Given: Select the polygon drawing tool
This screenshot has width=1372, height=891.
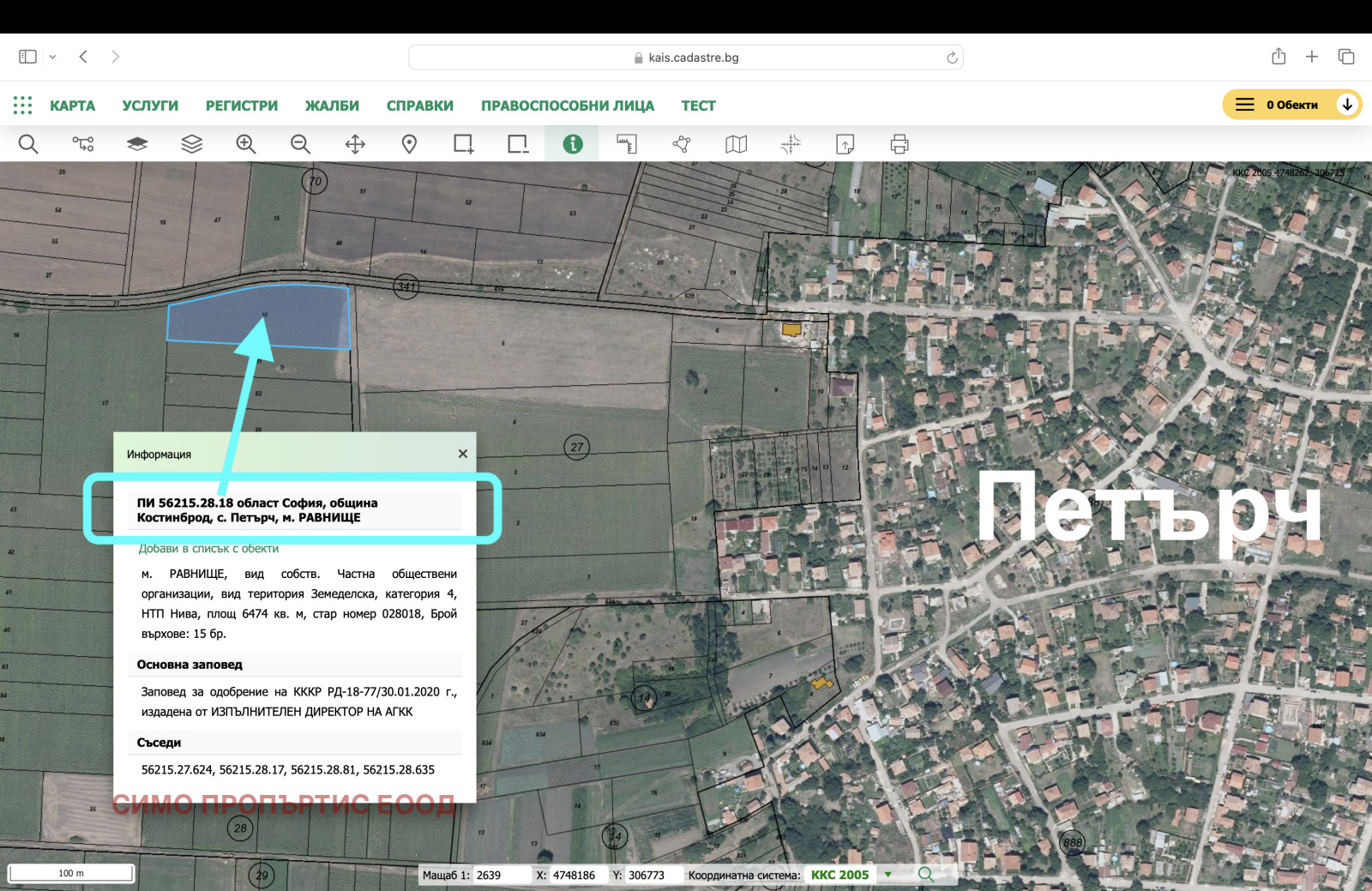Looking at the screenshot, I should click(682, 144).
